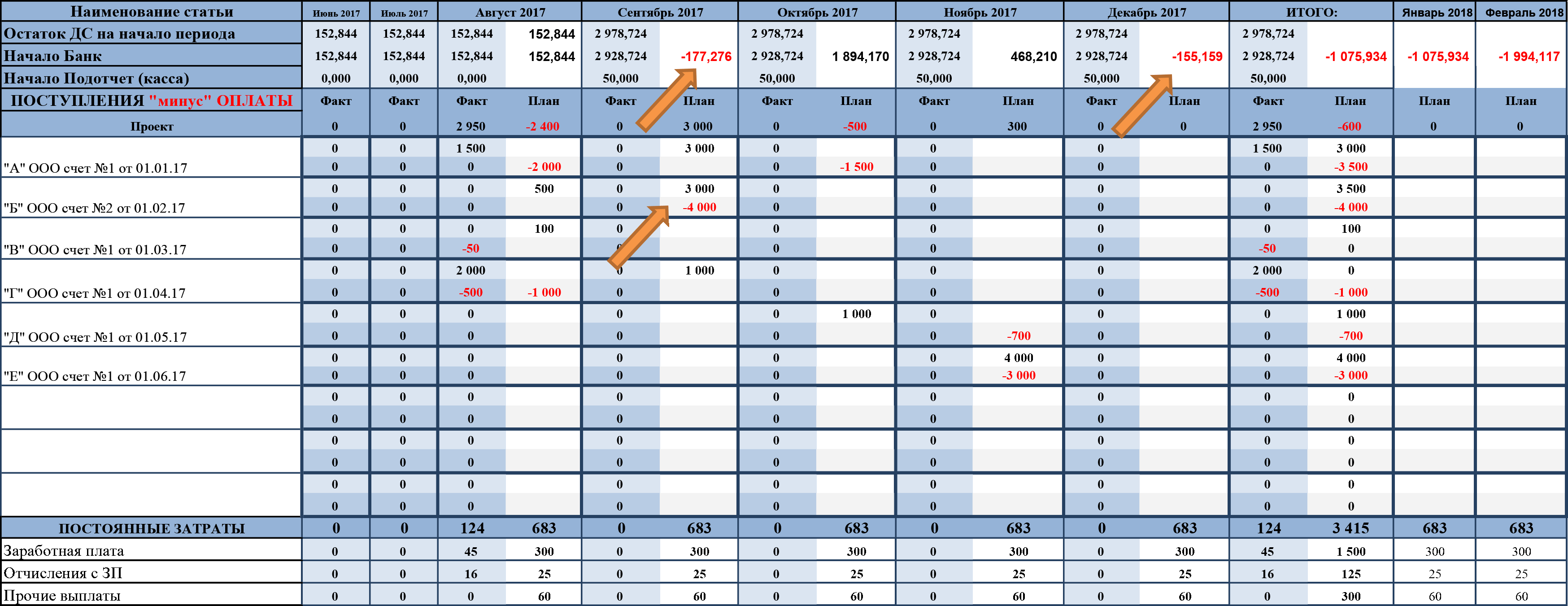Select row "В" ООО счет №1 от 01.03.17

point(151,239)
